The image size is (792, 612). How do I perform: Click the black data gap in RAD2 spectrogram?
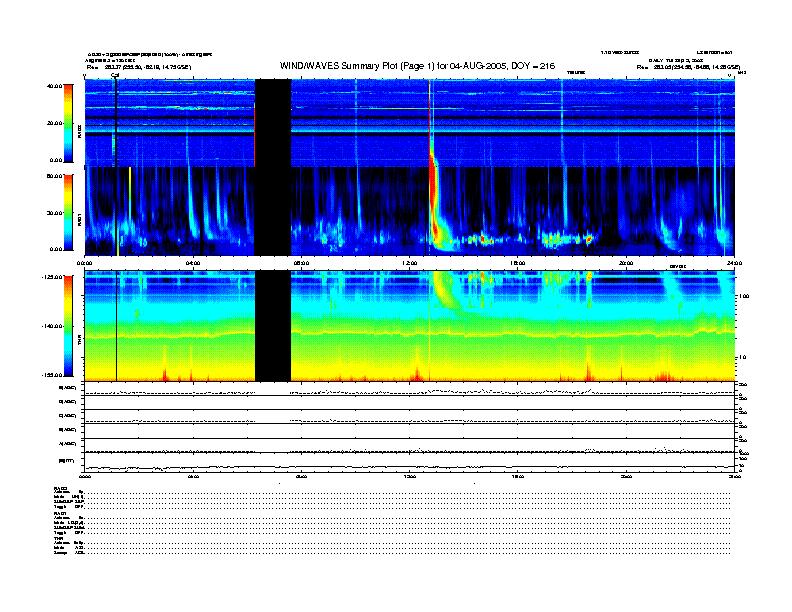(273, 123)
